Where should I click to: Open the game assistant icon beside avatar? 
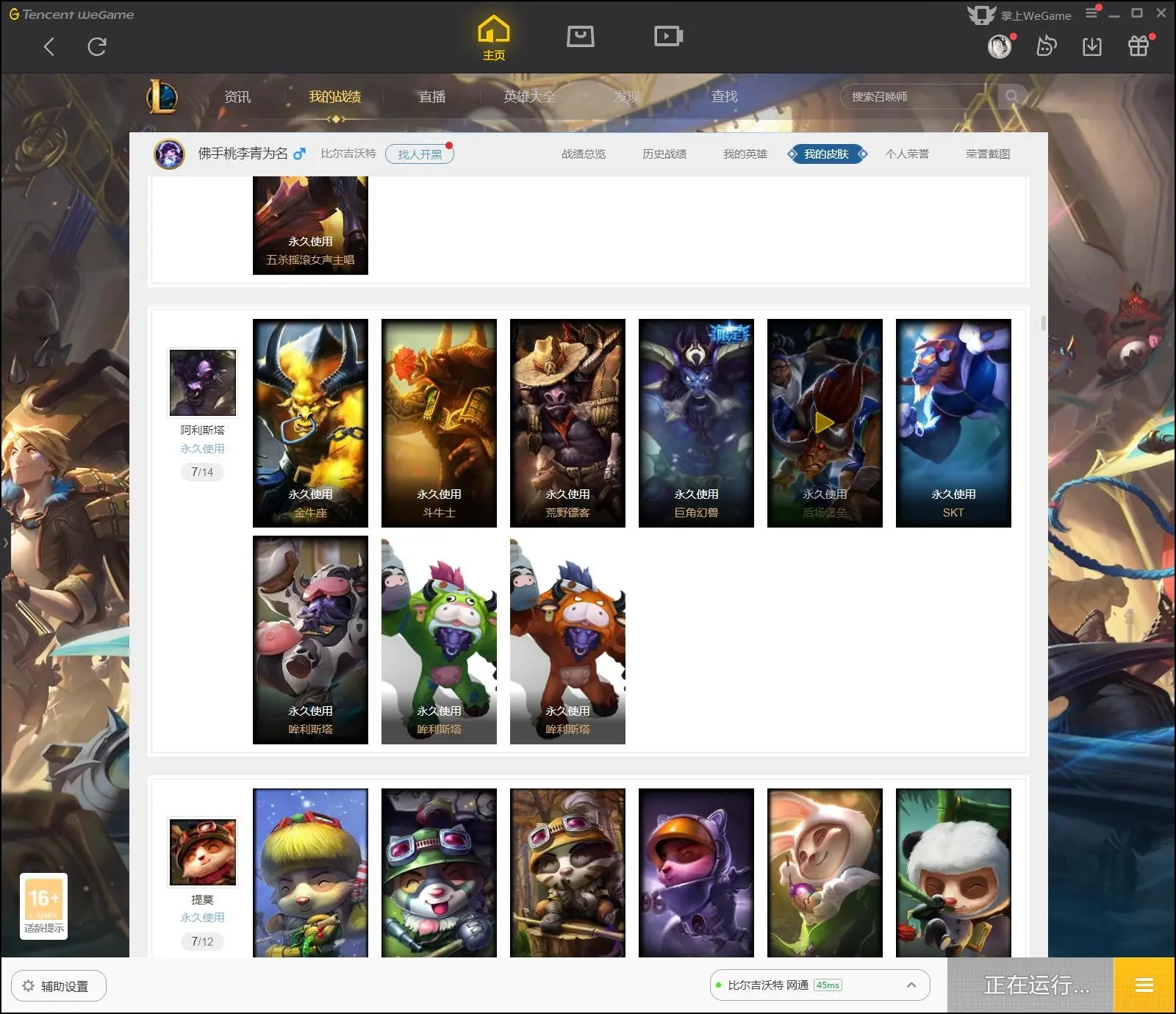[x=1046, y=46]
